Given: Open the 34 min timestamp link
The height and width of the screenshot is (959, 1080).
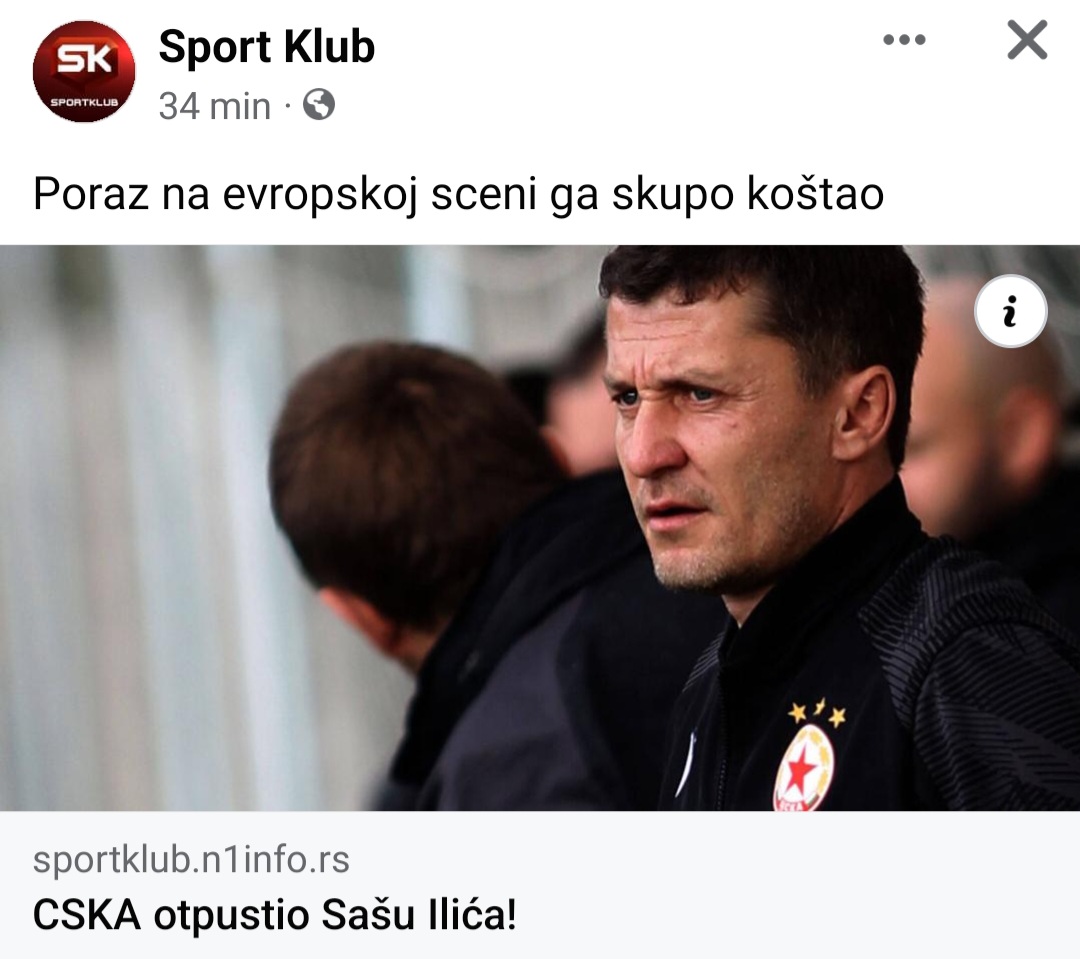Looking at the screenshot, I should tap(215, 106).
